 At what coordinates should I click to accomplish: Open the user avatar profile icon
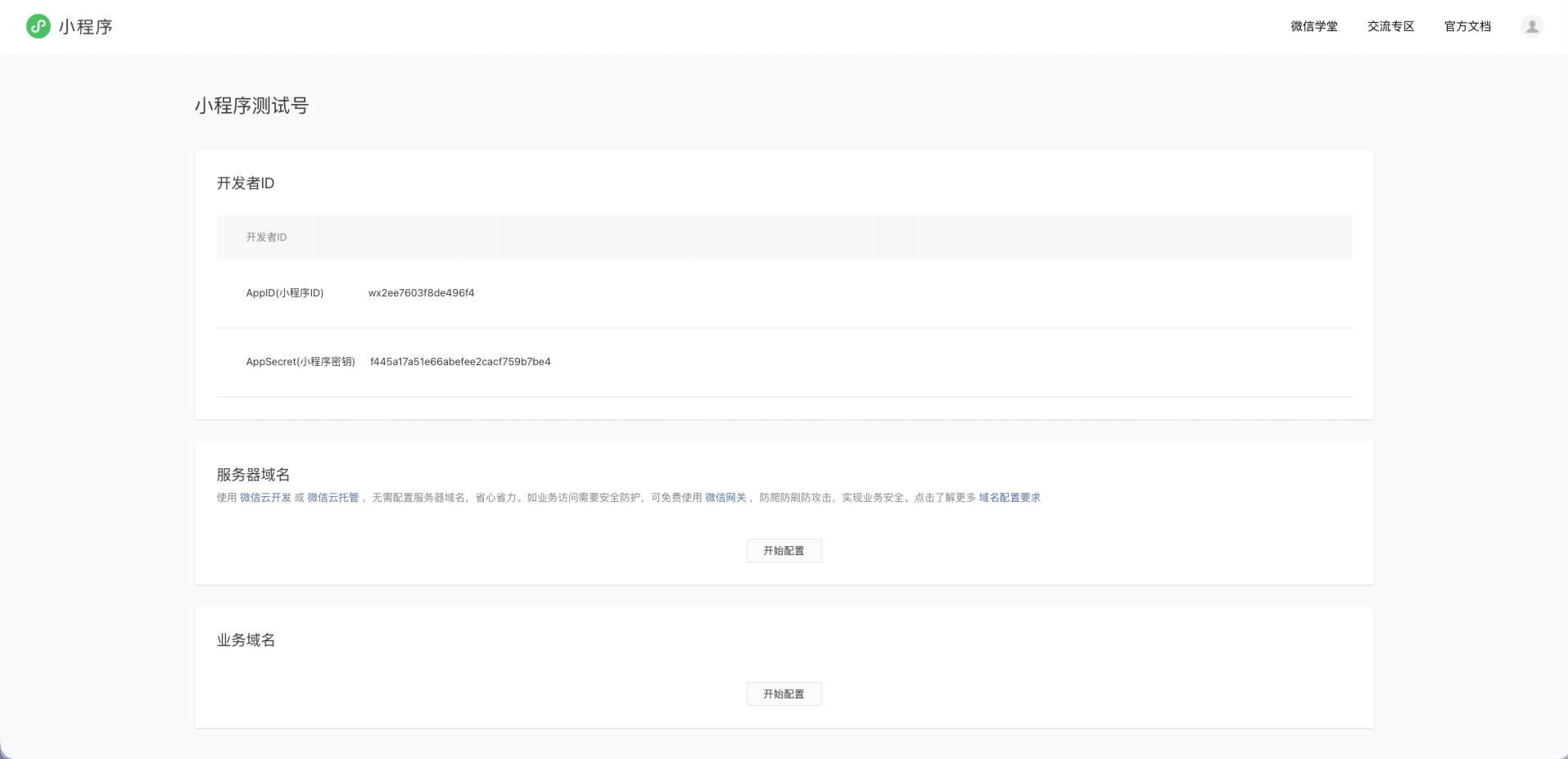tap(1532, 26)
